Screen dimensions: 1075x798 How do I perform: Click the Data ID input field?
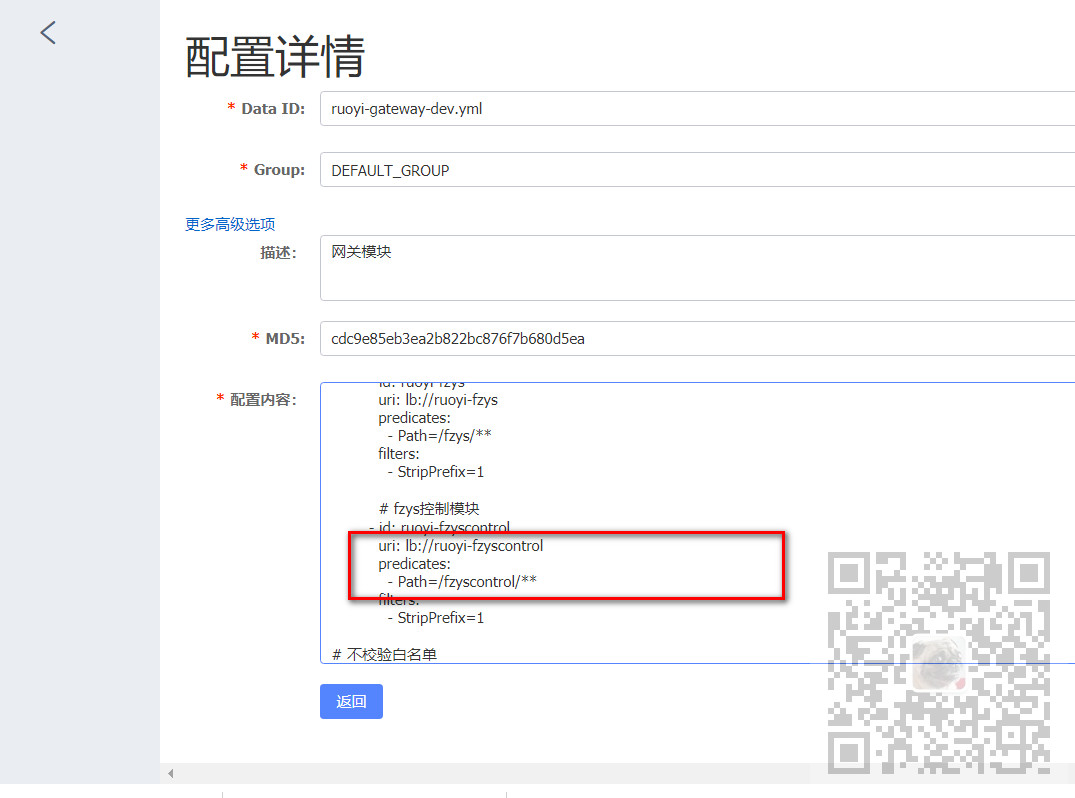(697, 108)
